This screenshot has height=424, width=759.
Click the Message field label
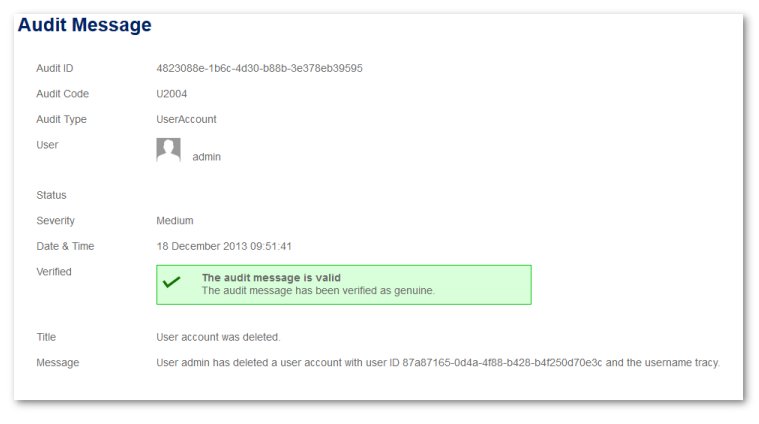58,363
